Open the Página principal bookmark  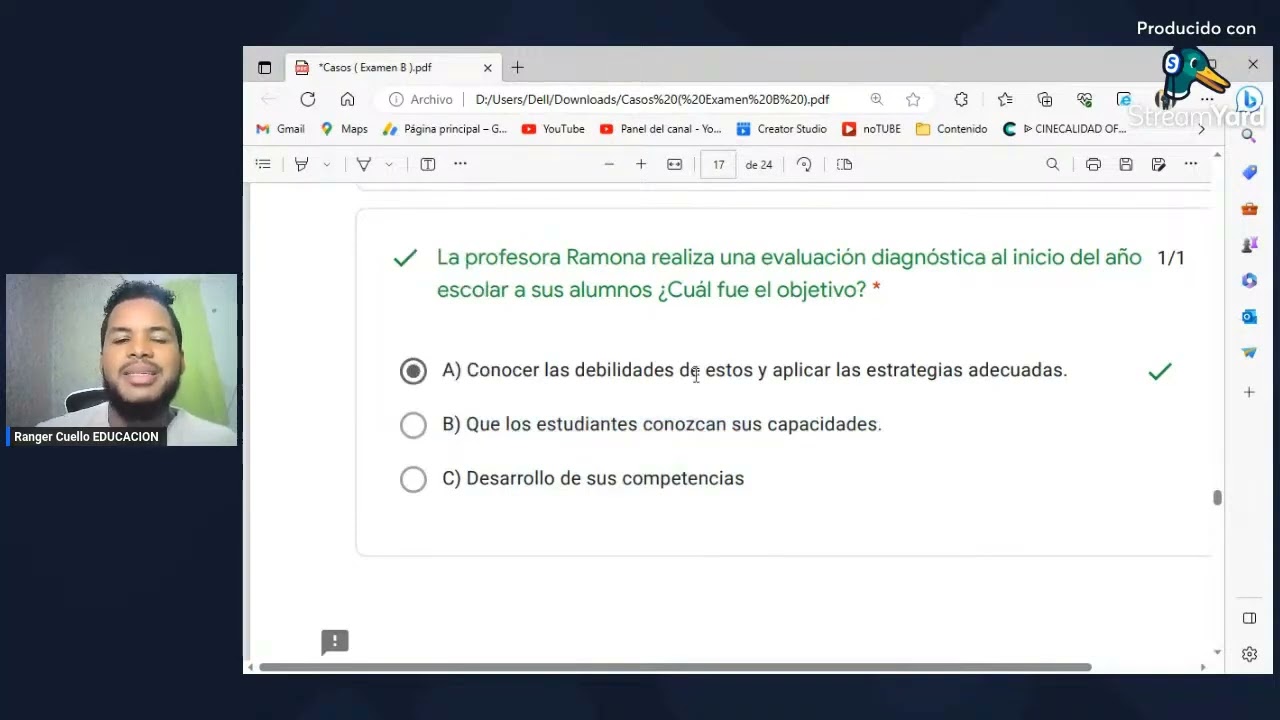(445, 129)
